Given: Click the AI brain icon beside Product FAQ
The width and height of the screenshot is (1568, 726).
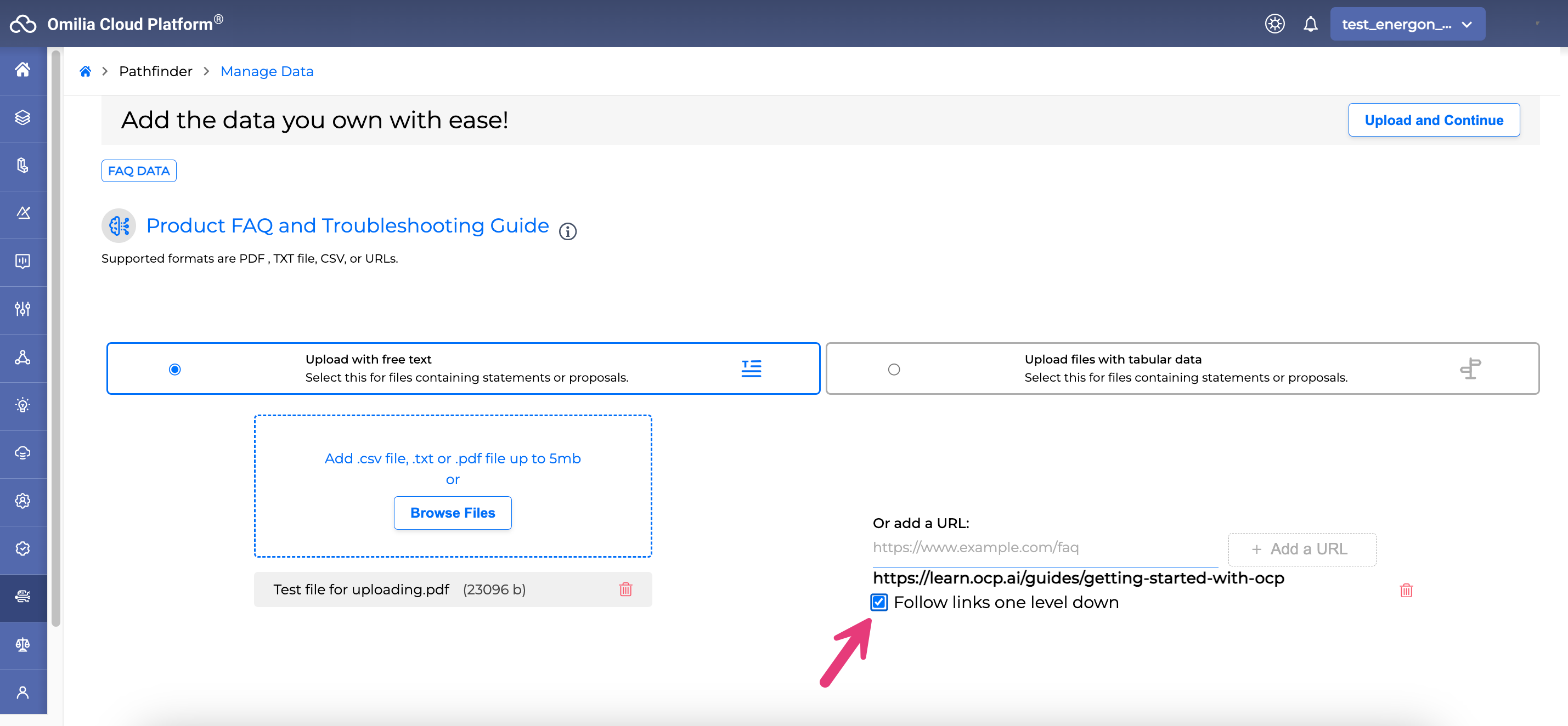Looking at the screenshot, I should (x=119, y=226).
